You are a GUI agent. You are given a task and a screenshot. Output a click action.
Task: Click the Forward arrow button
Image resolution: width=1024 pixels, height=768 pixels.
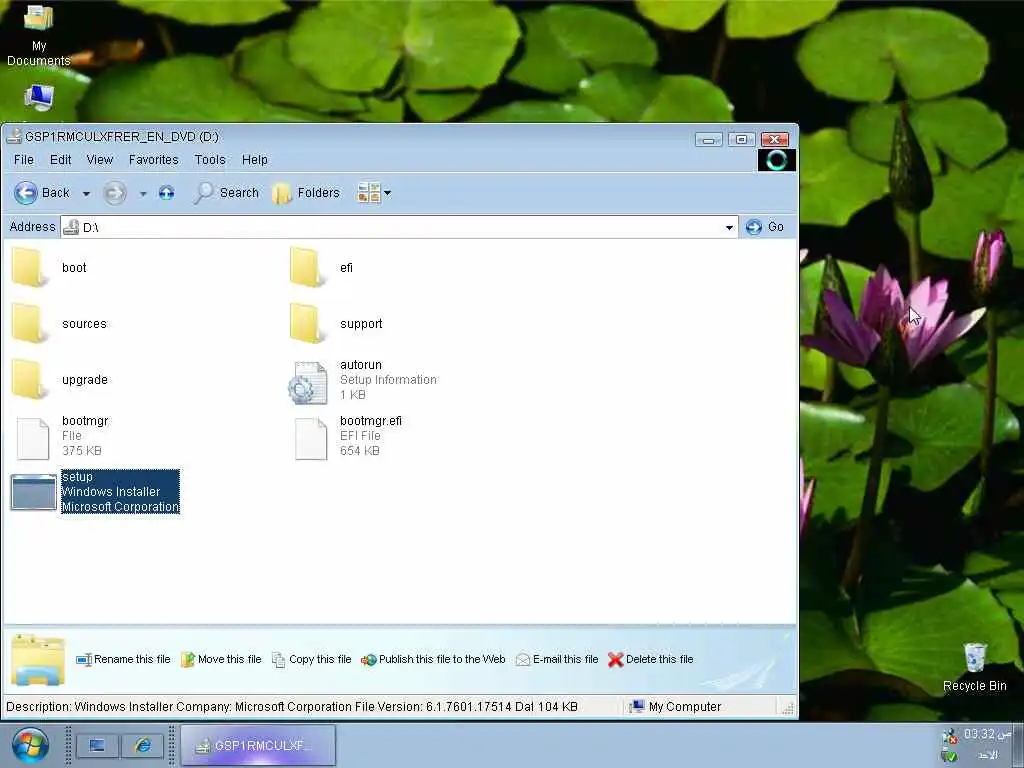[114, 193]
